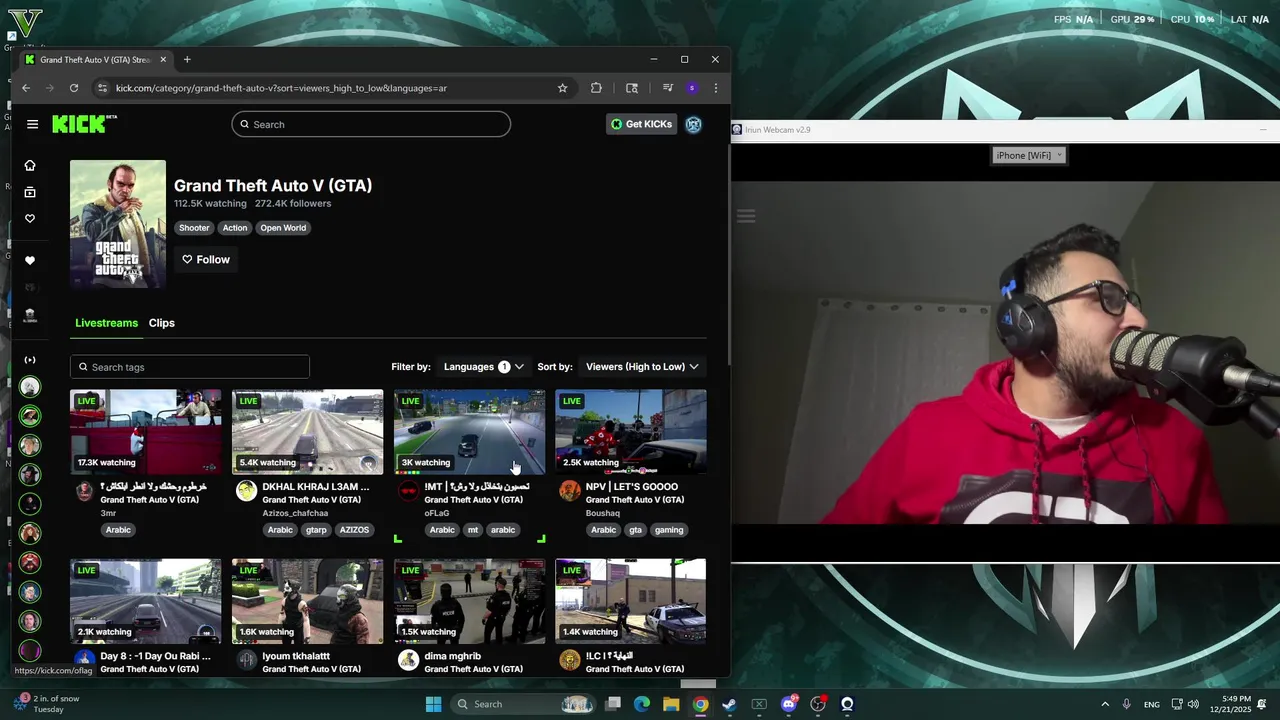This screenshot has width=1280, height=720.
Task: Open a new browser tab
Action: coord(187,59)
